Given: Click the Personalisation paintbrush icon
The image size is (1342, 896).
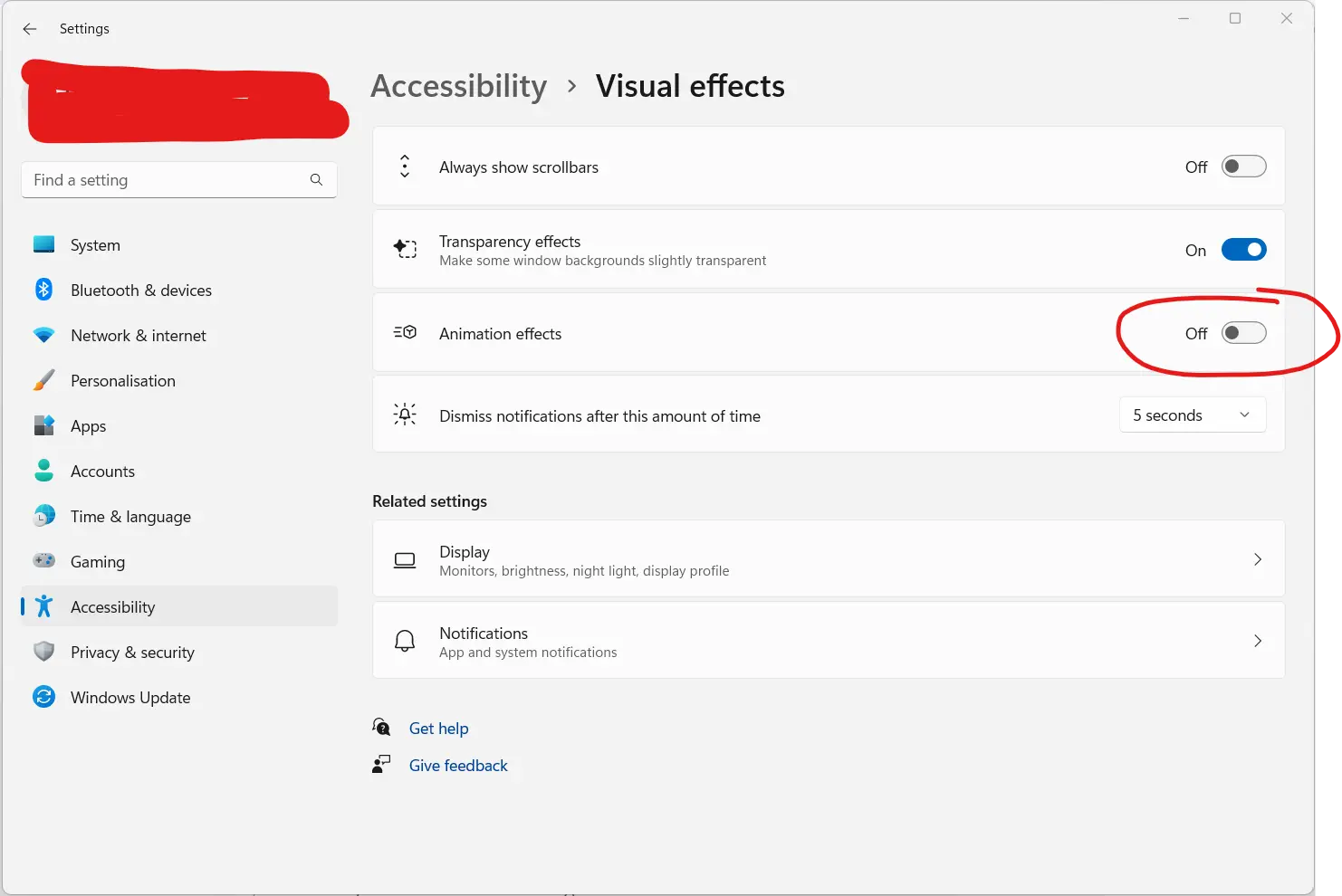Looking at the screenshot, I should (x=43, y=380).
